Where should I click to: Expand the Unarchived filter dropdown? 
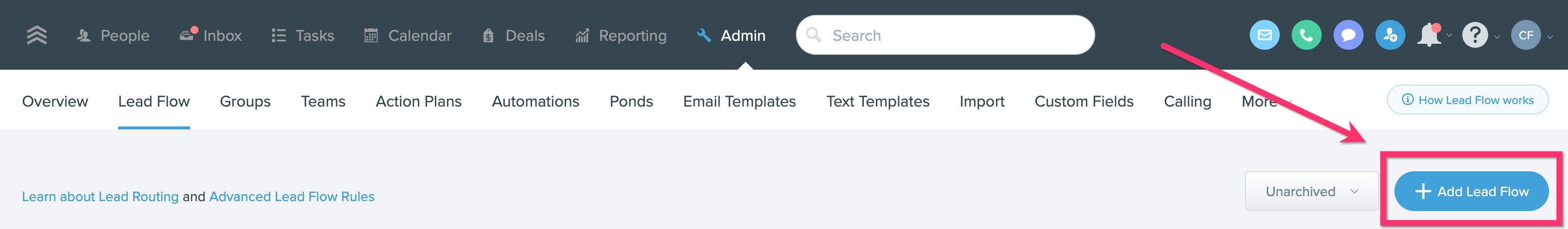[1311, 191]
